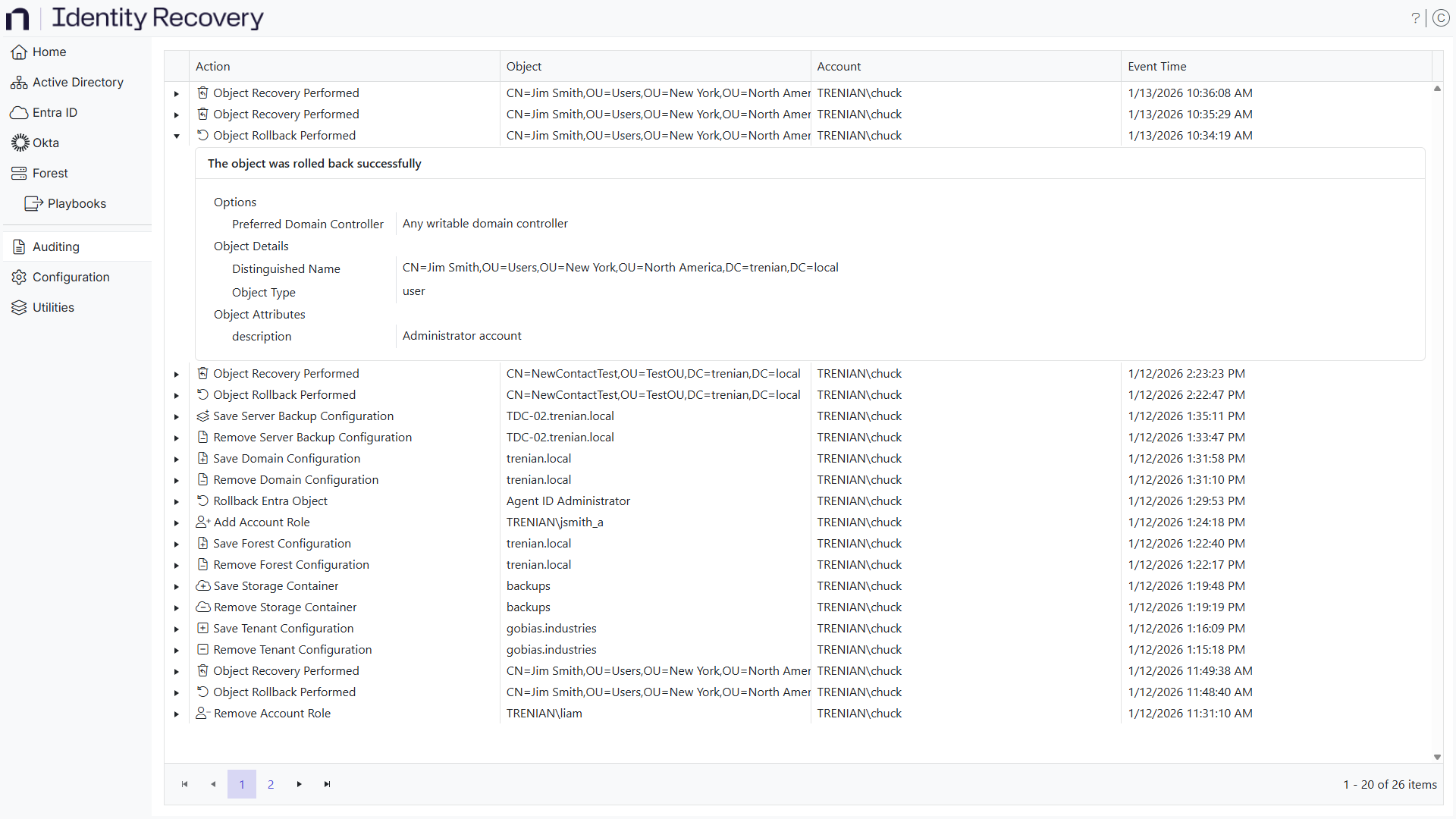Open the help question mark icon
Screen dimensions: 1456x819
tap(1415, 17)
